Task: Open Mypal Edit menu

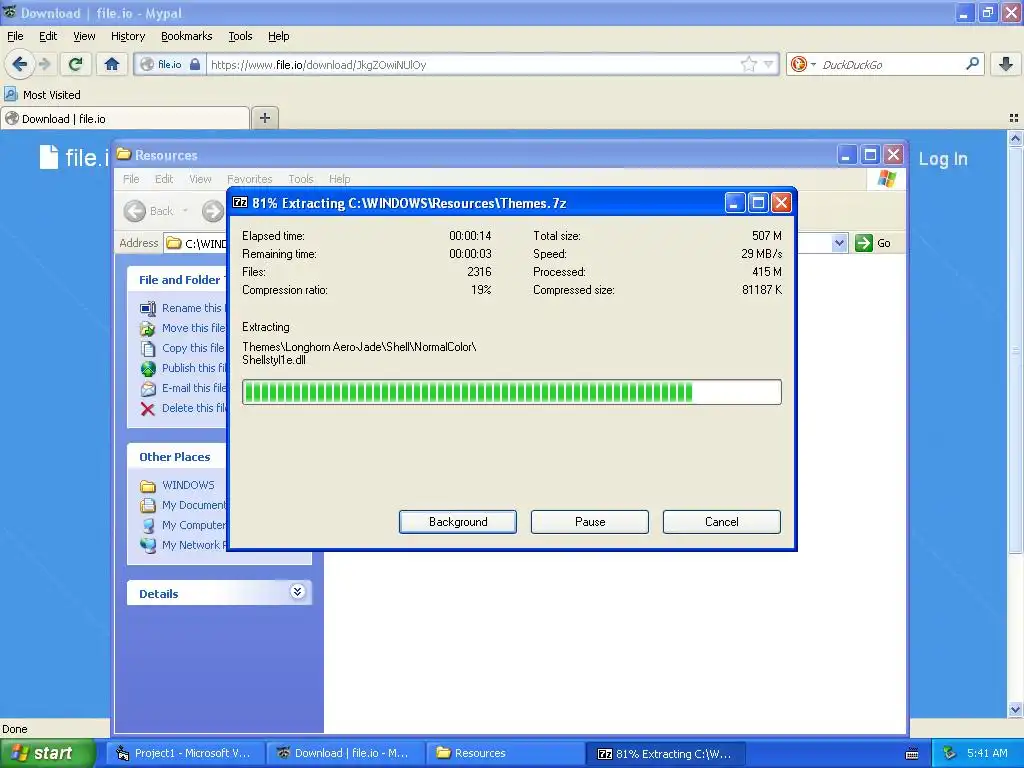Action: [48, 36]
